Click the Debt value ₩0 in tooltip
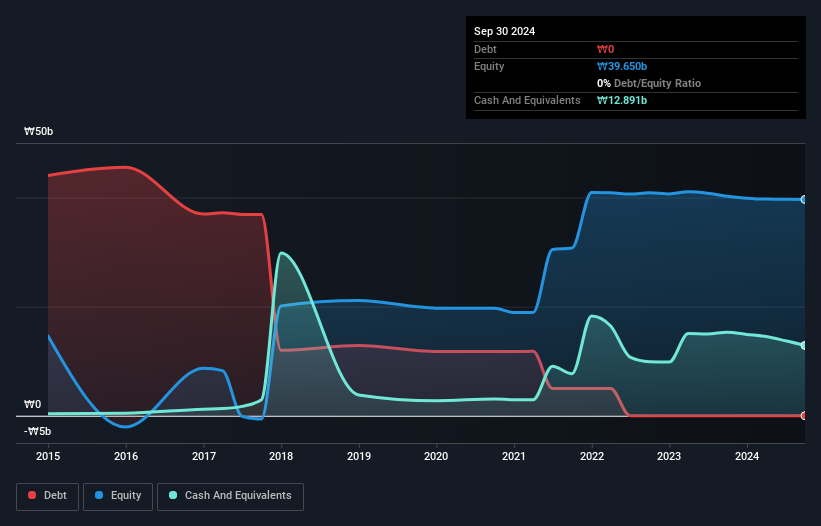This screenshot has width=821, height=526. tap(606, 49)
